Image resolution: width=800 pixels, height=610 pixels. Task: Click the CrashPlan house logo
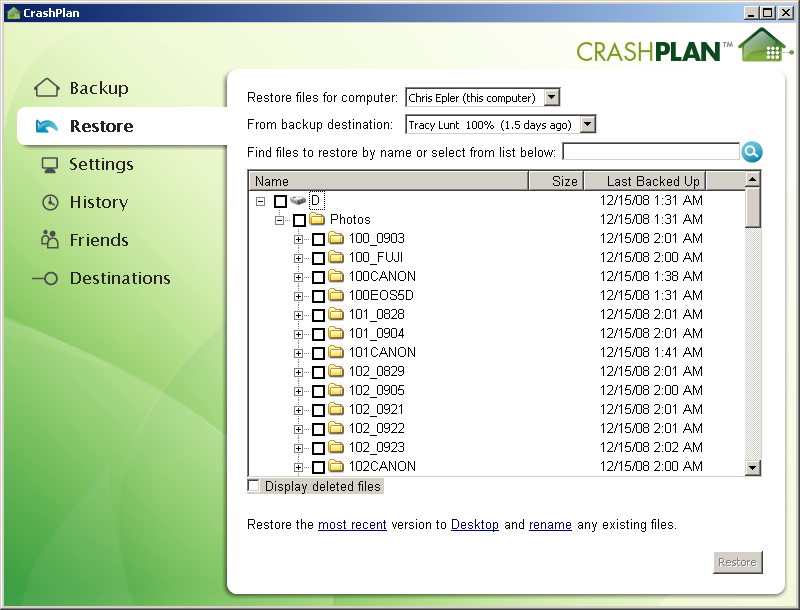(x=762, y=46)
